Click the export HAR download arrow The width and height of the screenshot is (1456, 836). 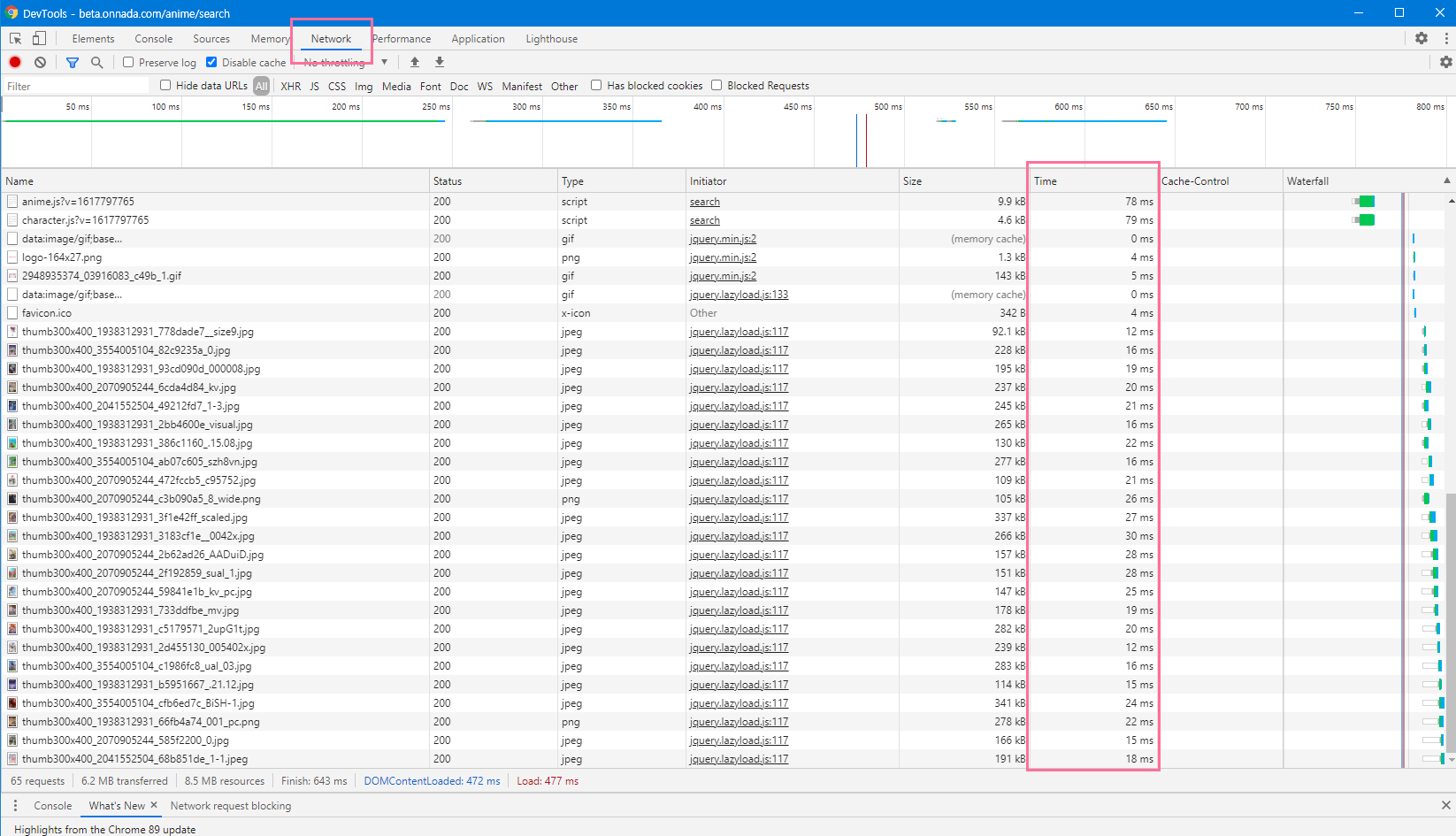coord(440,62)
